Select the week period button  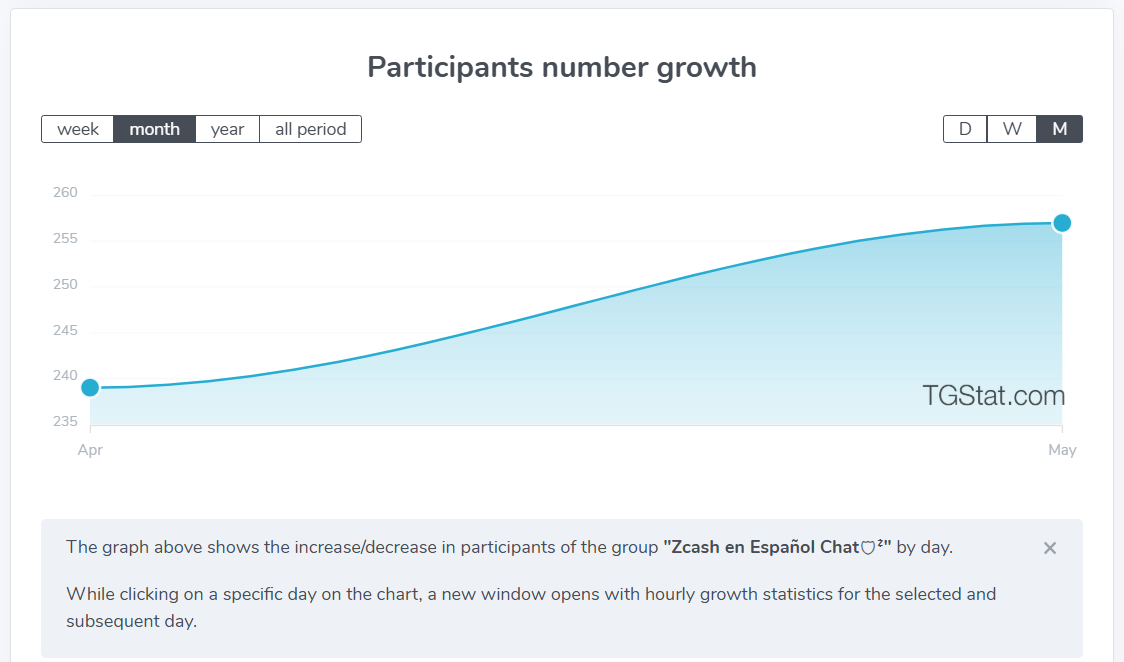point(77,129)
